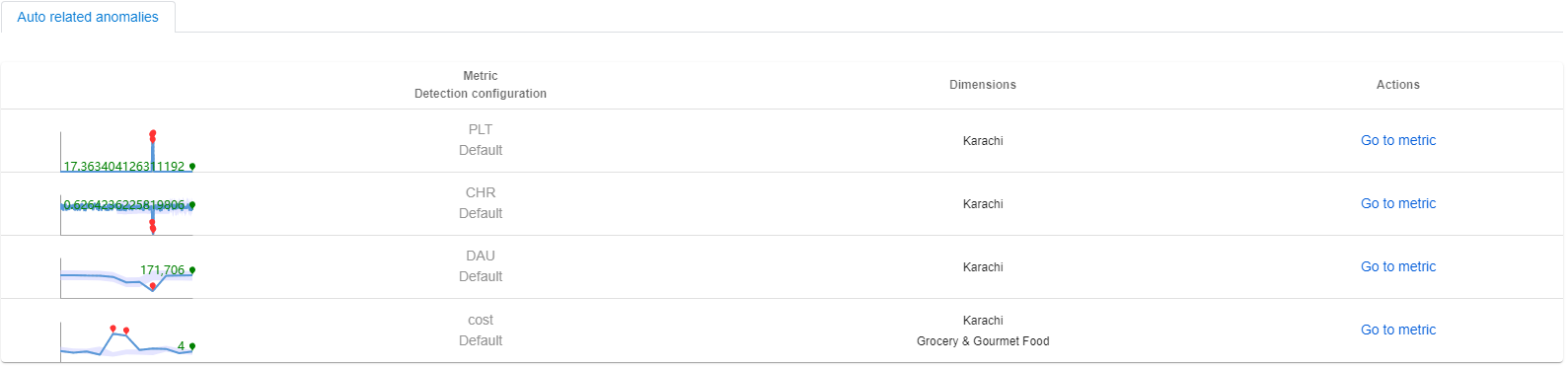Image resolution: width=1568 pixels, height=368 pixels.
Task: Open the Auto related anomalies tab
Action: coord(88,17)
